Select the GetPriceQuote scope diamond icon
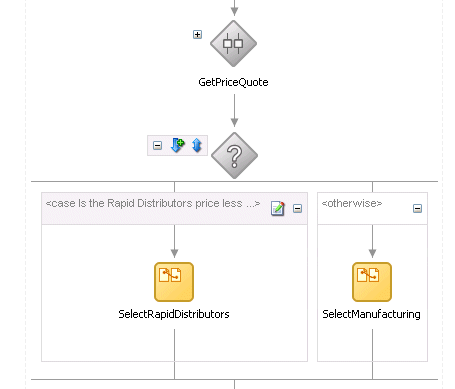The height and width of the screenshot is (389, 455). (233, 44)
